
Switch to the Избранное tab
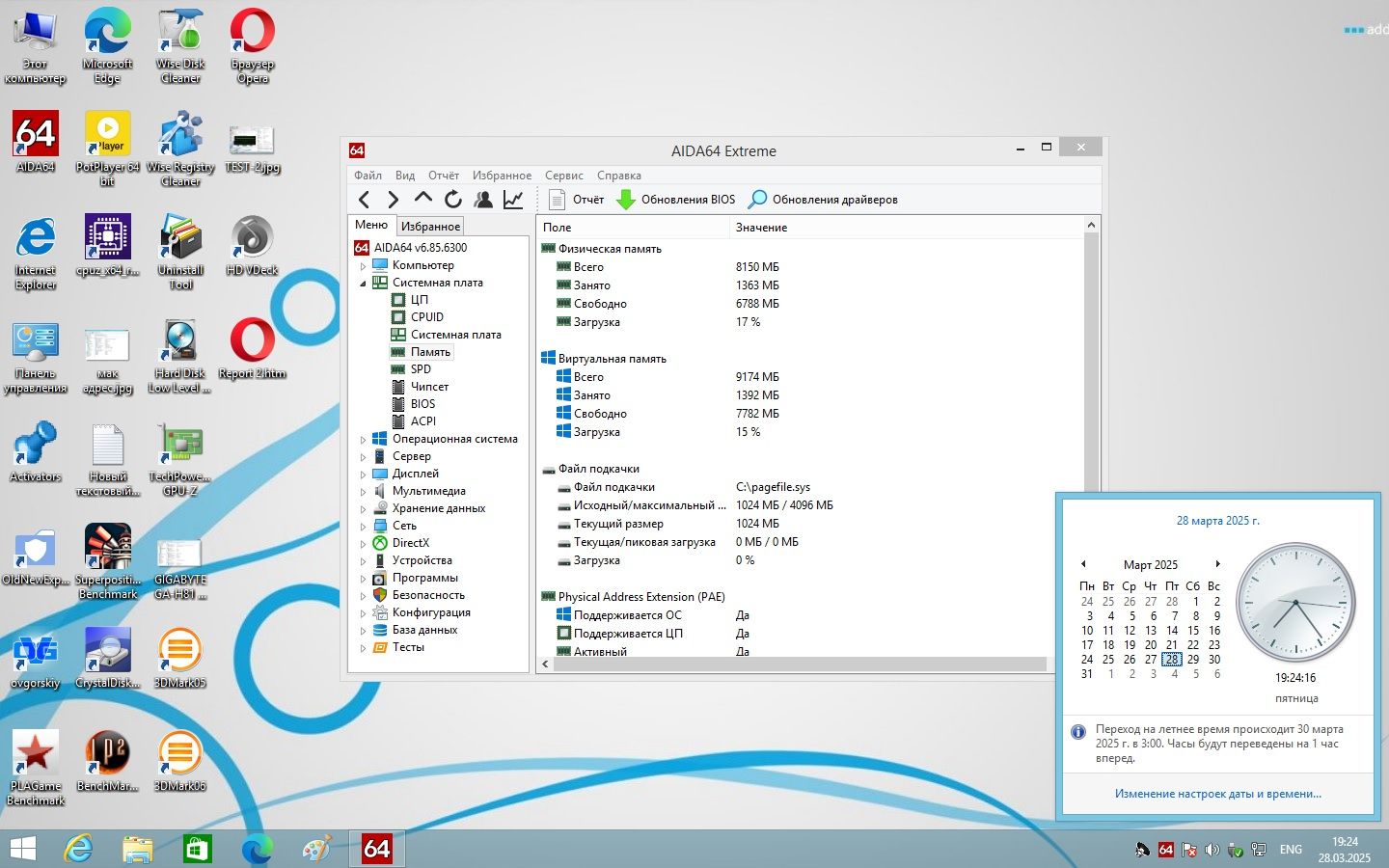pos(430,227)
